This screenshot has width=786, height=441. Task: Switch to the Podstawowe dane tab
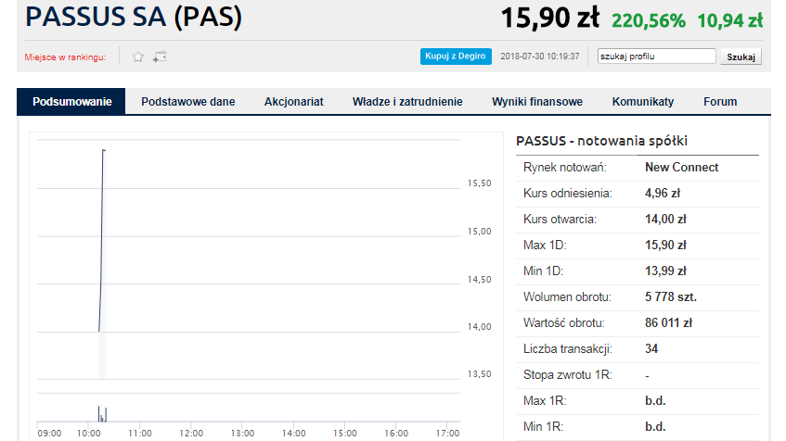[x=188, y=102]
